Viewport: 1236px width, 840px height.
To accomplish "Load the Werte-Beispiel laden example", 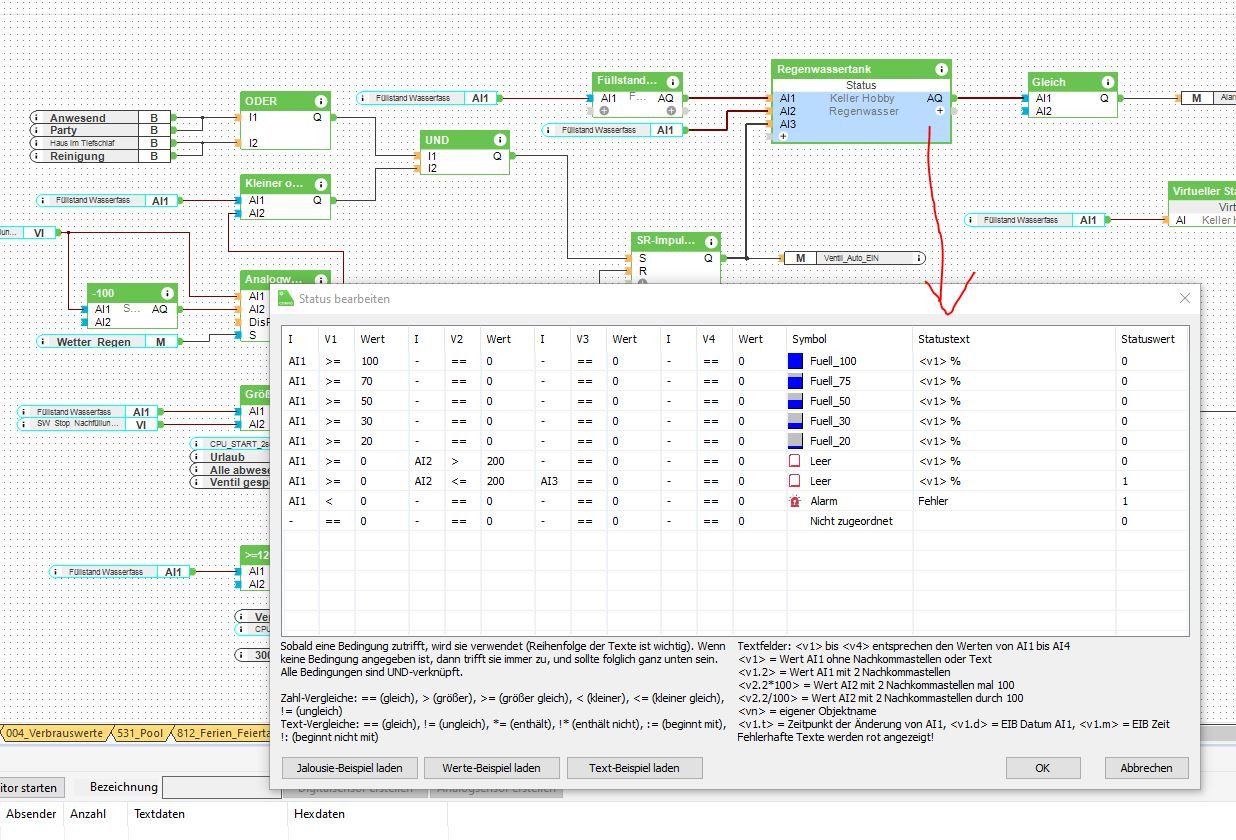I will (490, 768).
